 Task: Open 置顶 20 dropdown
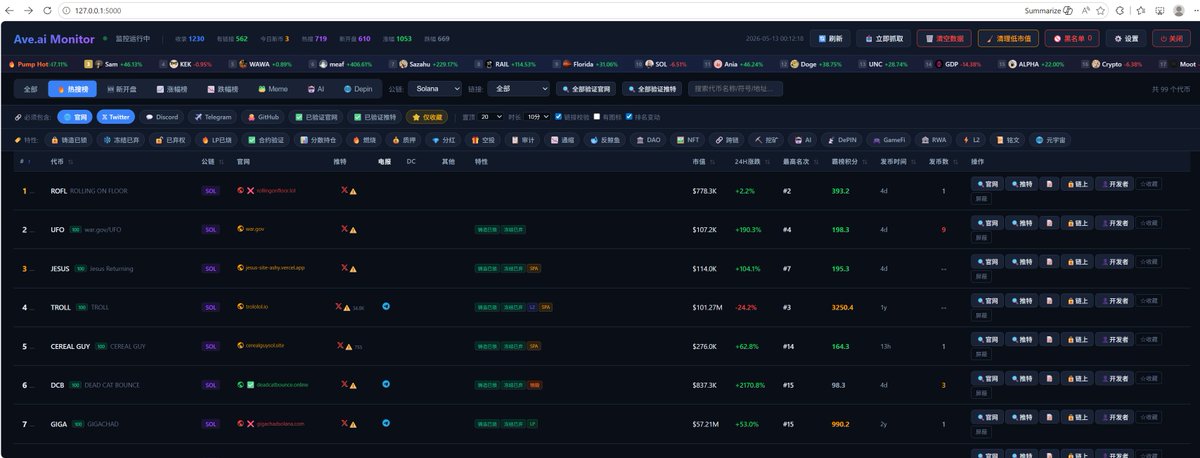(491, 116)
